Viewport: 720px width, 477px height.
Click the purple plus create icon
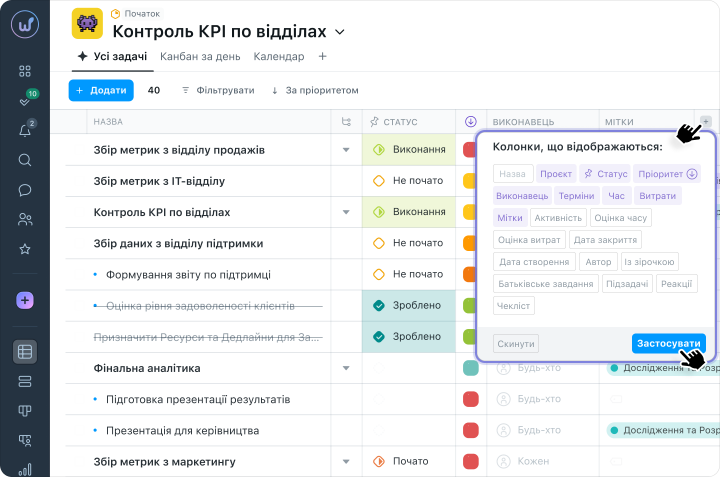point(25,300)
